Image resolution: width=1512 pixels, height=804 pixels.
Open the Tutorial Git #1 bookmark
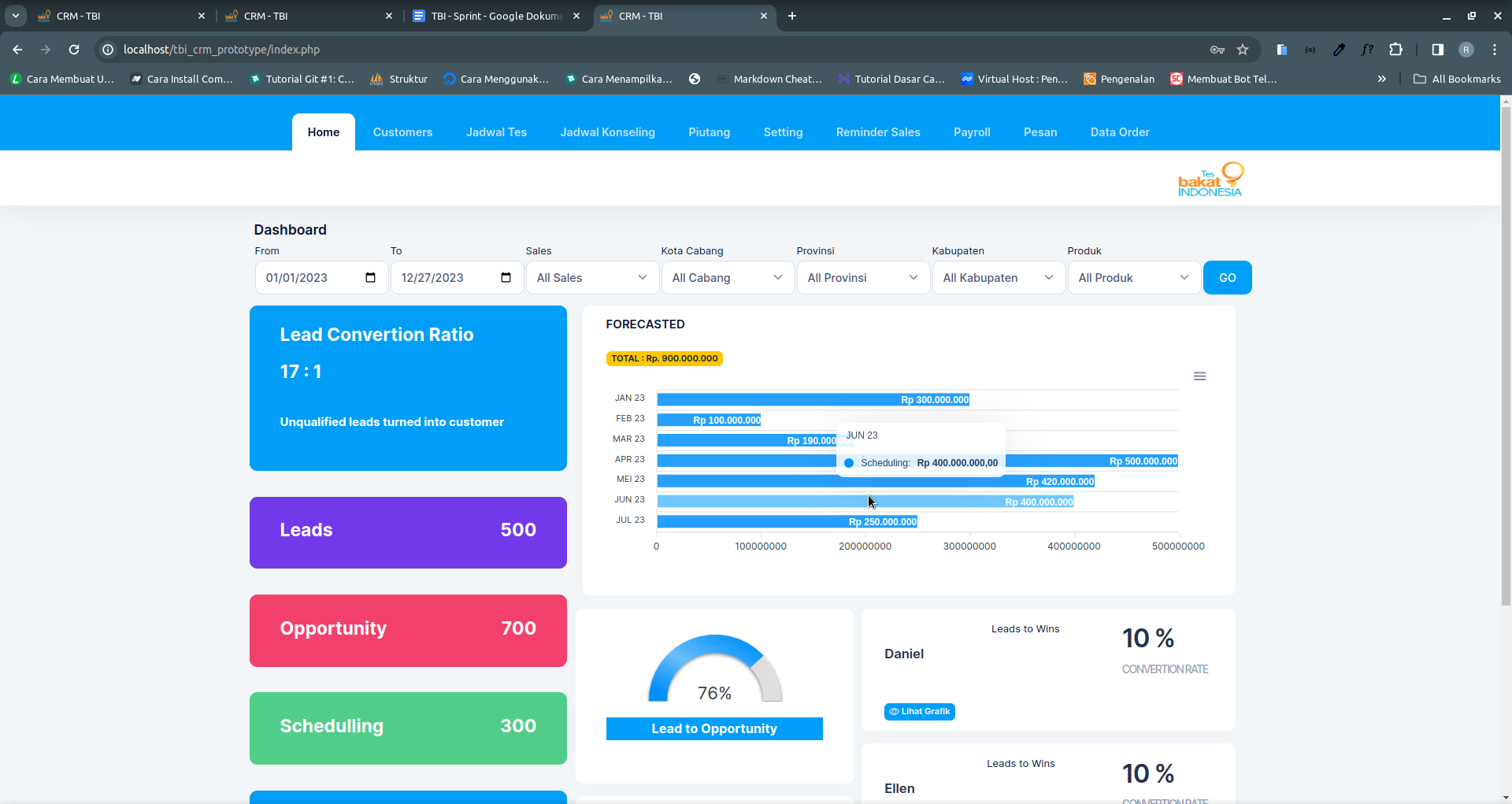pyautogui.click(x=302, y=79)
